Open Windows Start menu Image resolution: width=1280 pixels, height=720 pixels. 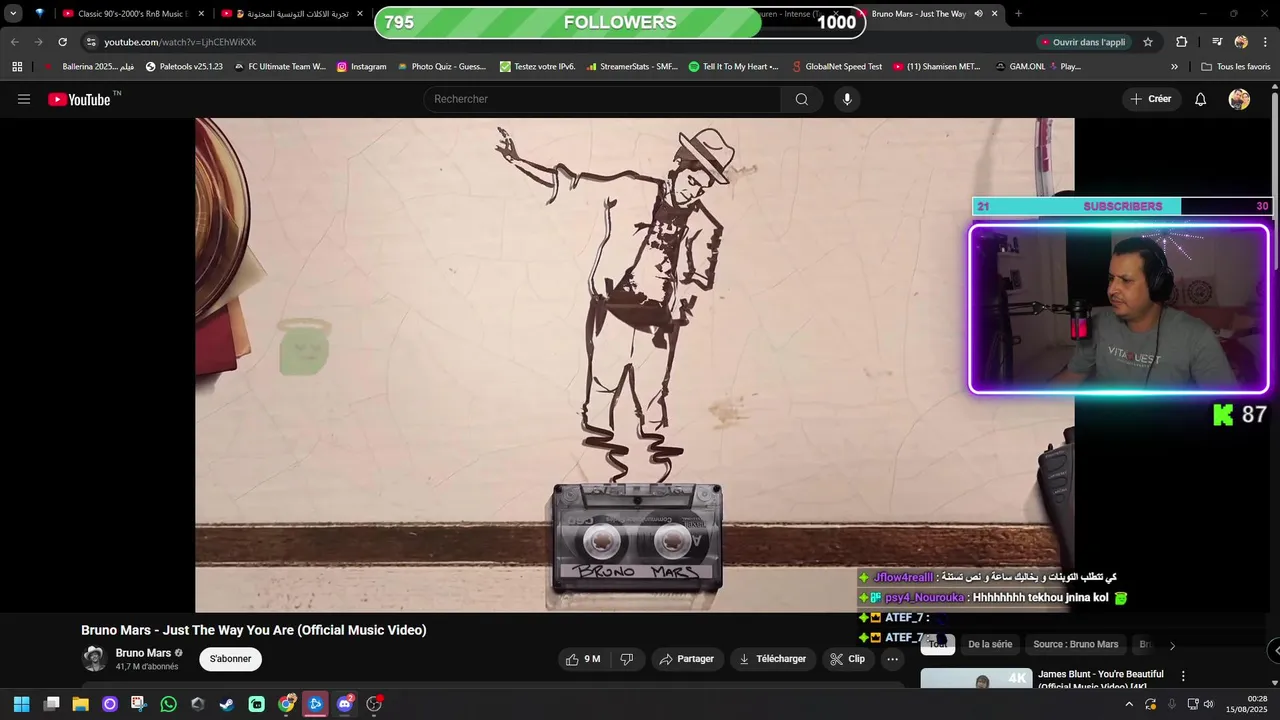[x=21, y=704]
